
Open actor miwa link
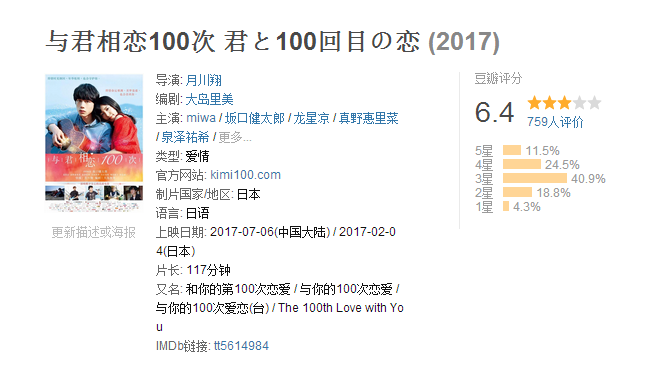(201, 118)
